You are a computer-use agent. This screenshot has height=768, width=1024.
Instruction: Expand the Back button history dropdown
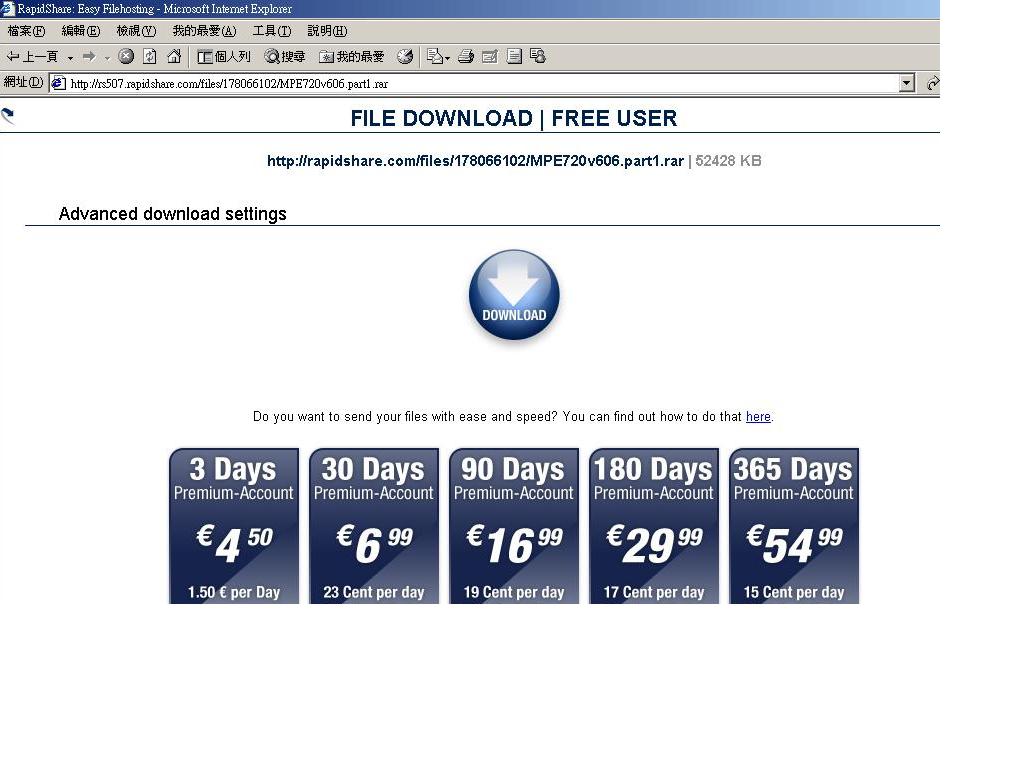pos(70,58)
